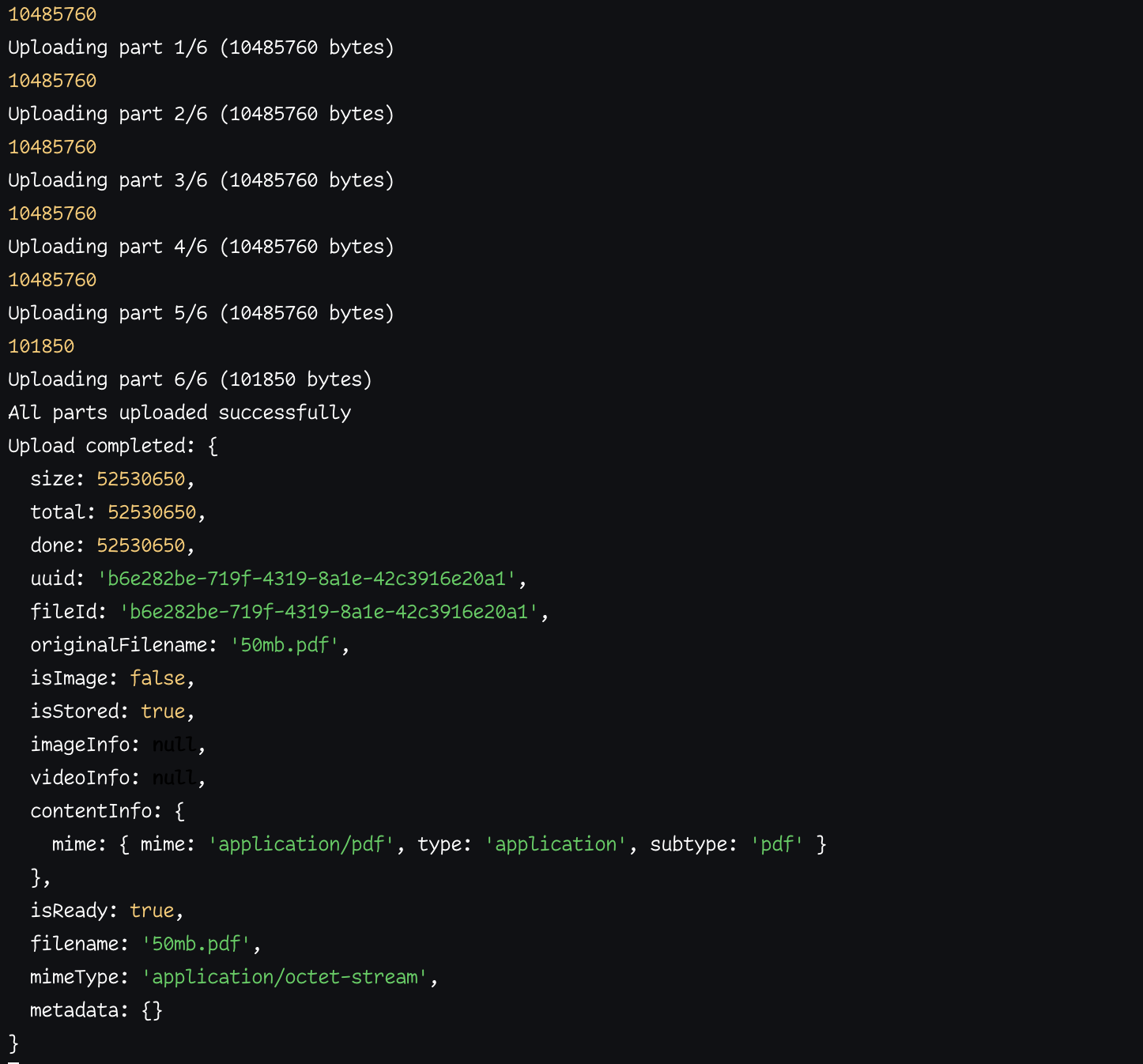Click the 'Uploading part 6/6' log line

(x=190, y=379)
